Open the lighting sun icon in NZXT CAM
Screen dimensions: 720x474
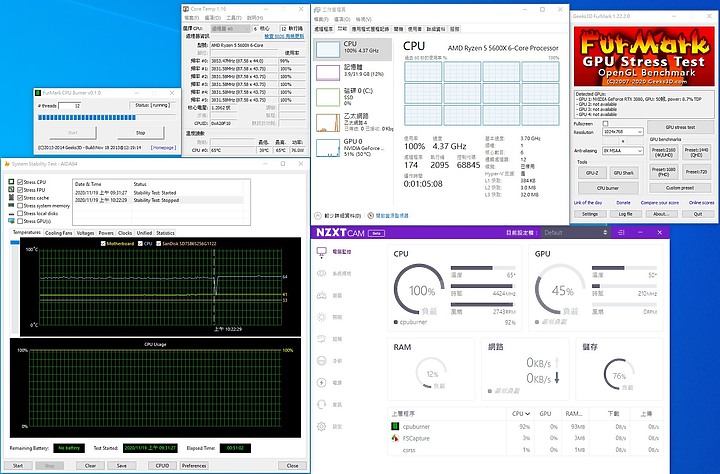(321, 317)
